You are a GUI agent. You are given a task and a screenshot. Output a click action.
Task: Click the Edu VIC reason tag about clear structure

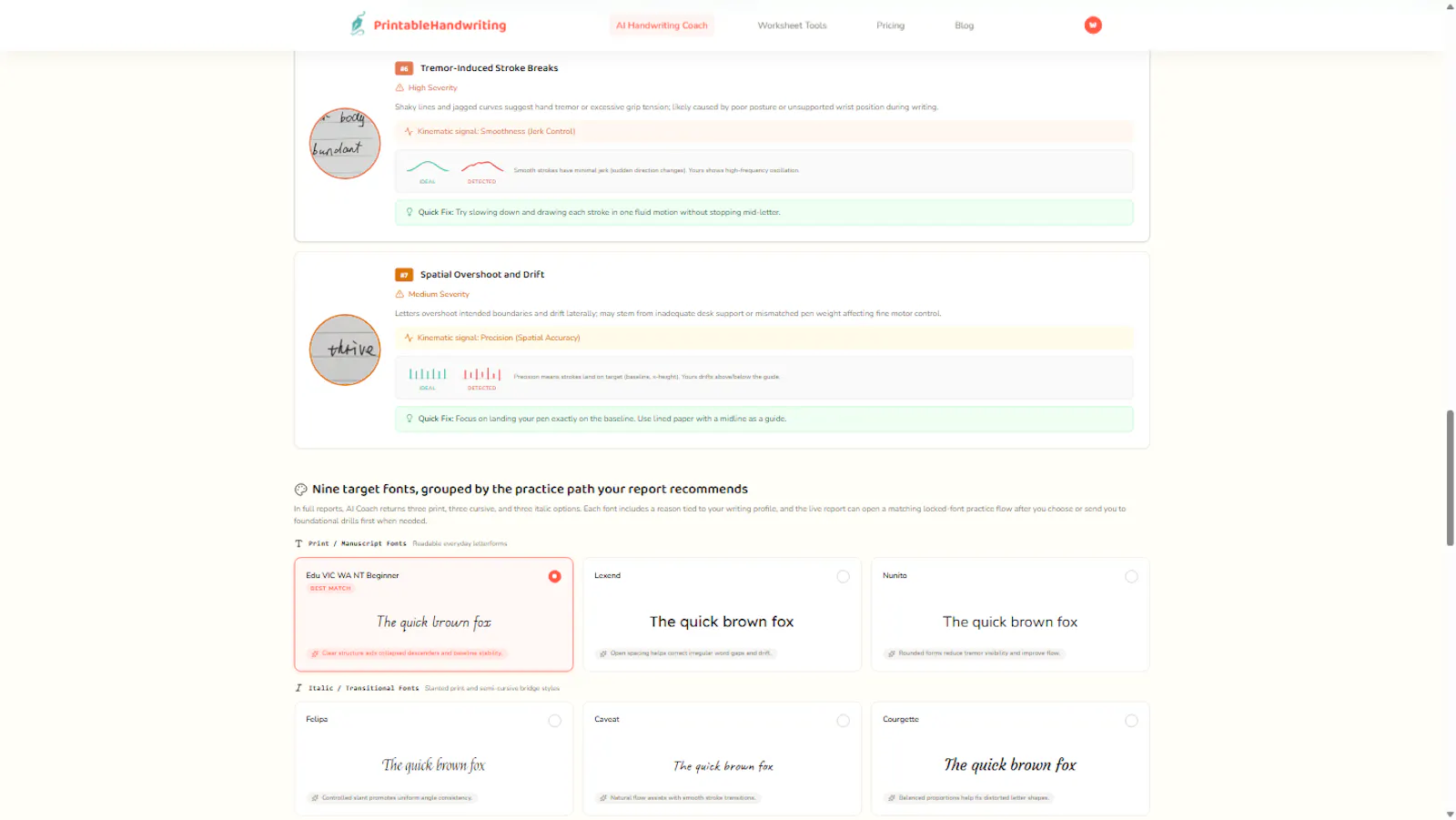click(x=407, y=653)
